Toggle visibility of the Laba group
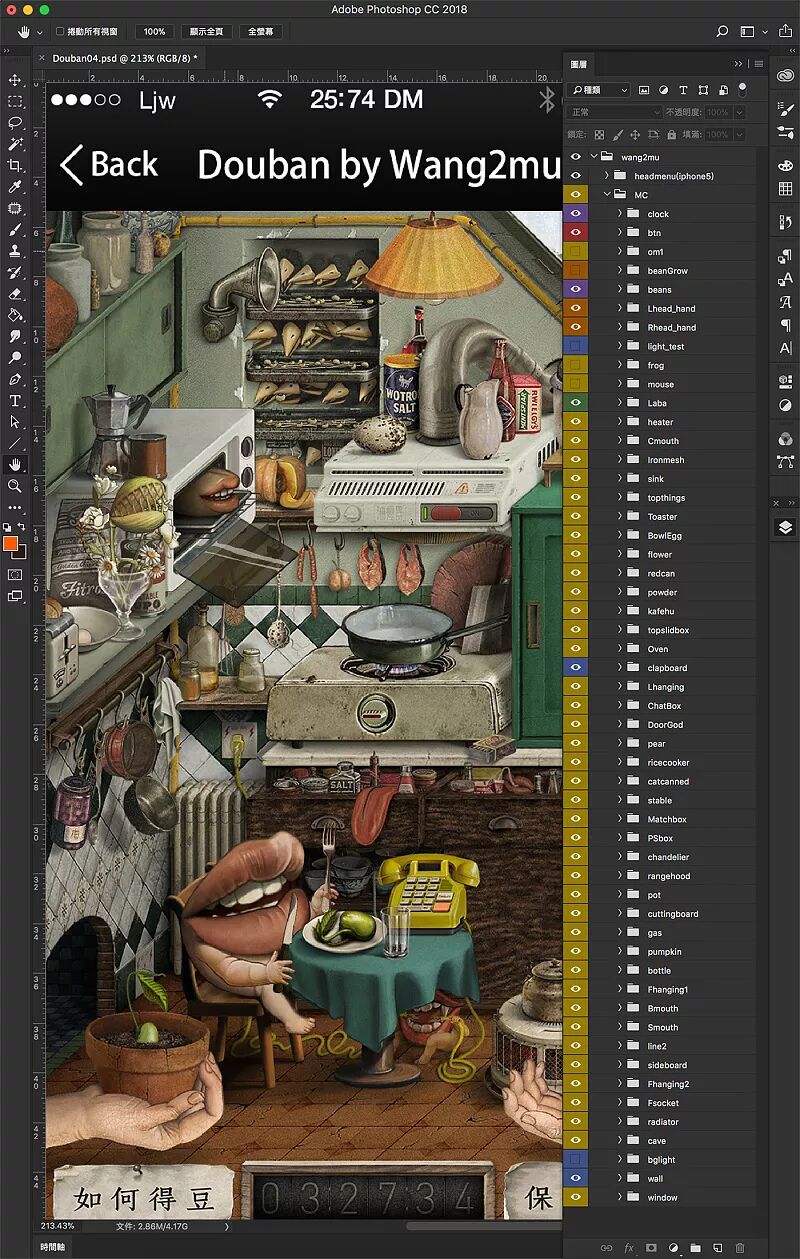The height and width of the screenshot is (1259, 800). [x=575, y=403]
